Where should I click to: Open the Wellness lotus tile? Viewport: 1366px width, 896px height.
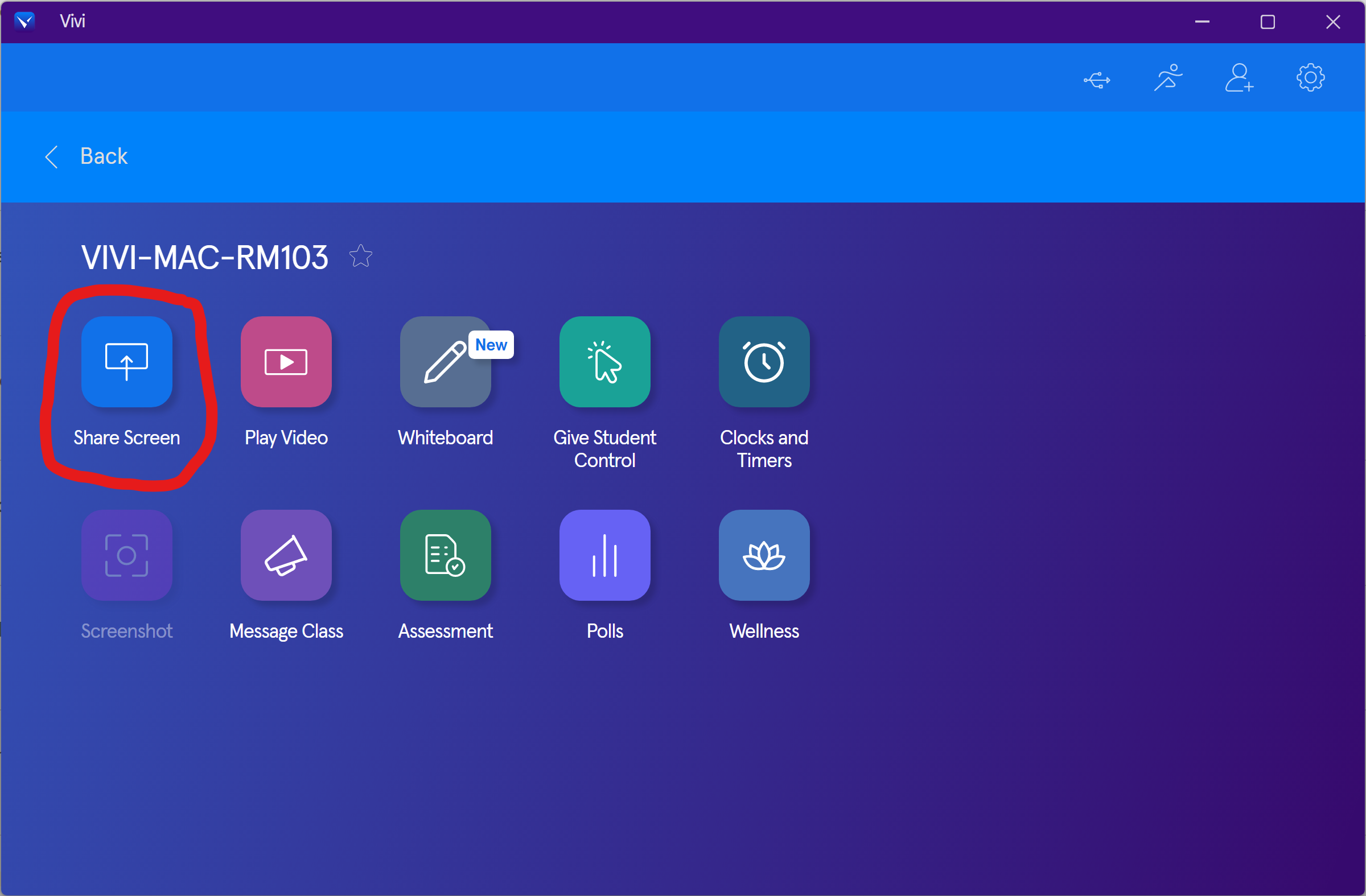click(x=763, y=555)
